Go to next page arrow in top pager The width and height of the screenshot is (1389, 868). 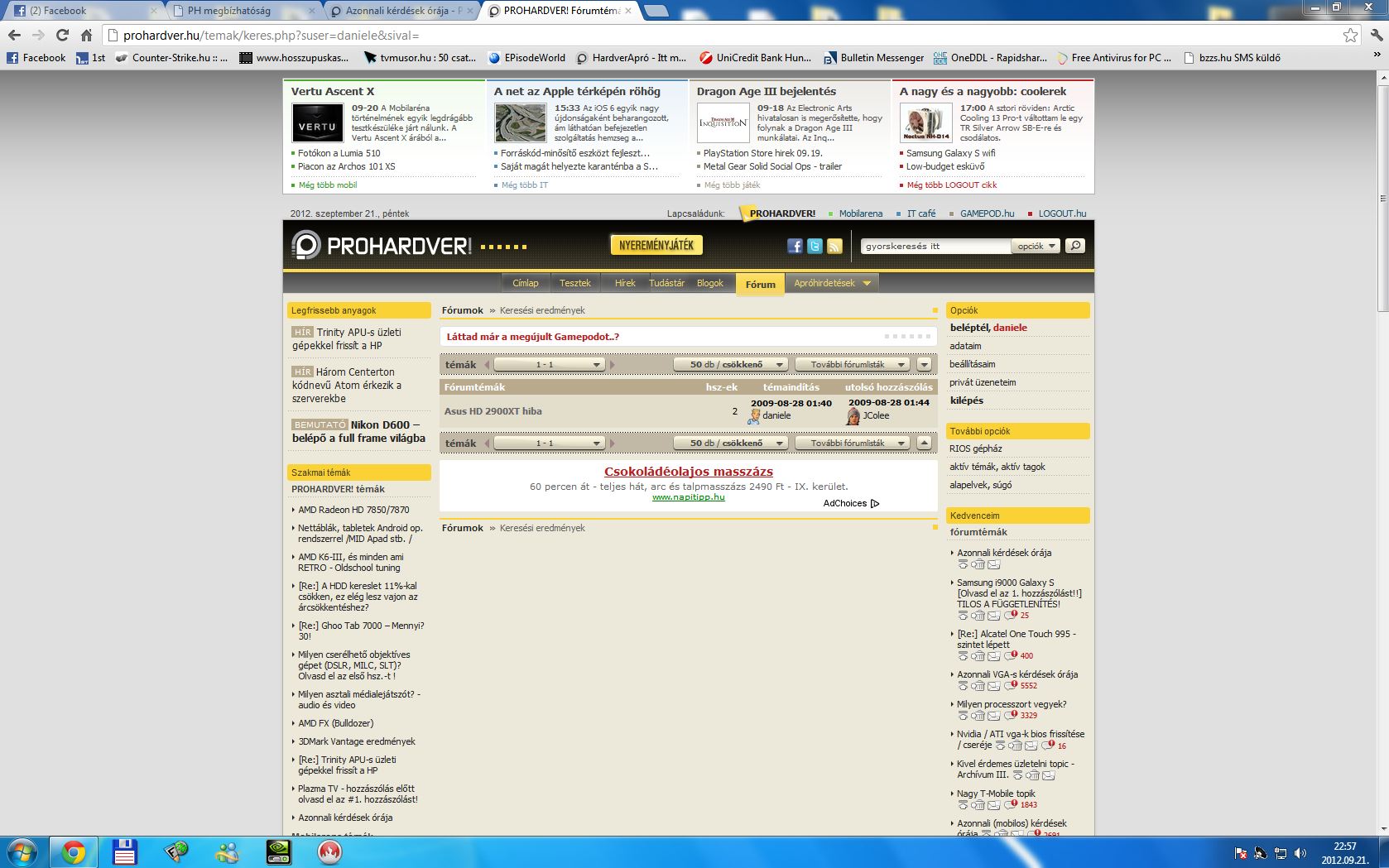click(x=613, y=365)
